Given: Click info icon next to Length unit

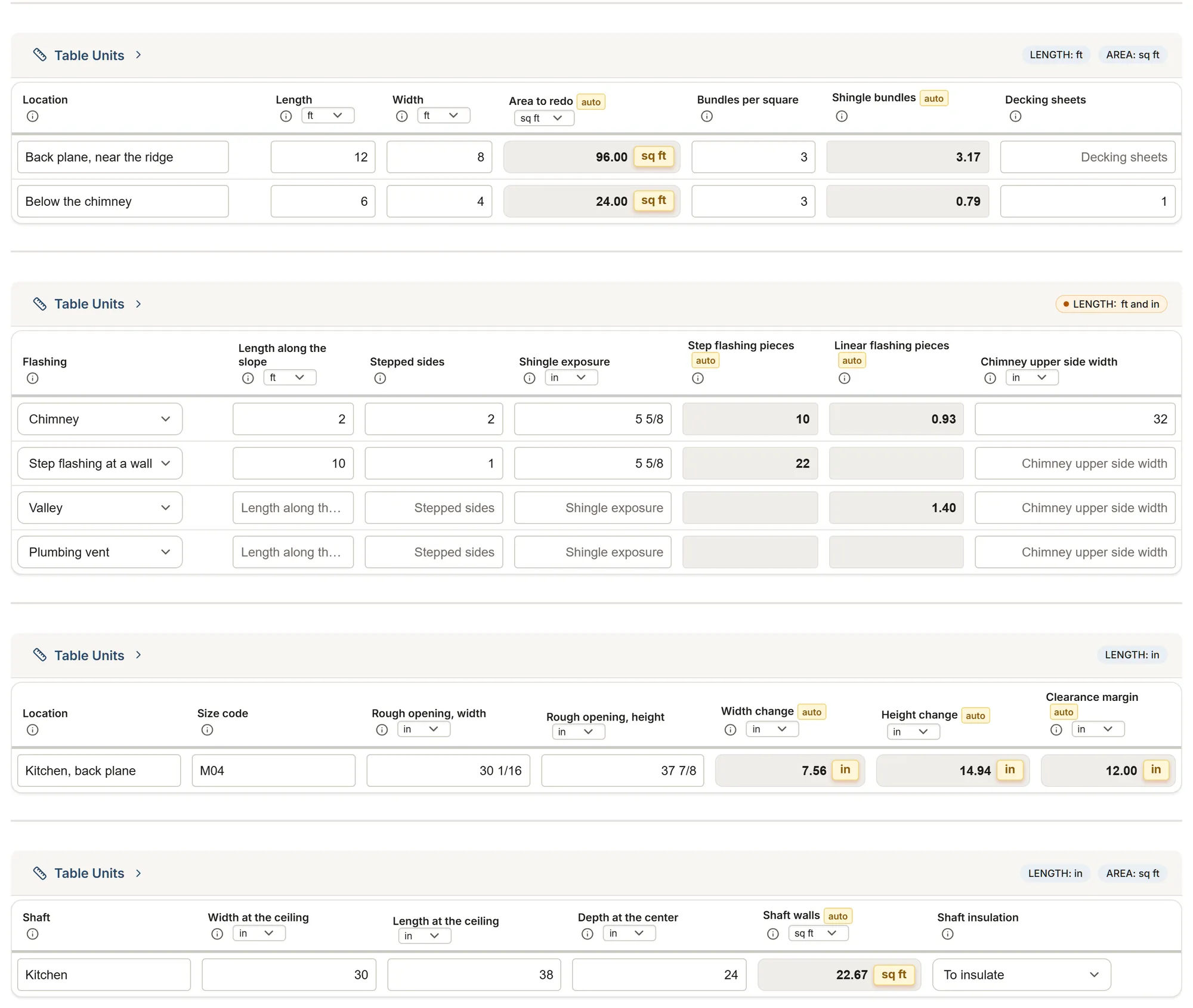Looking at the screenshot, I should 286,116.
